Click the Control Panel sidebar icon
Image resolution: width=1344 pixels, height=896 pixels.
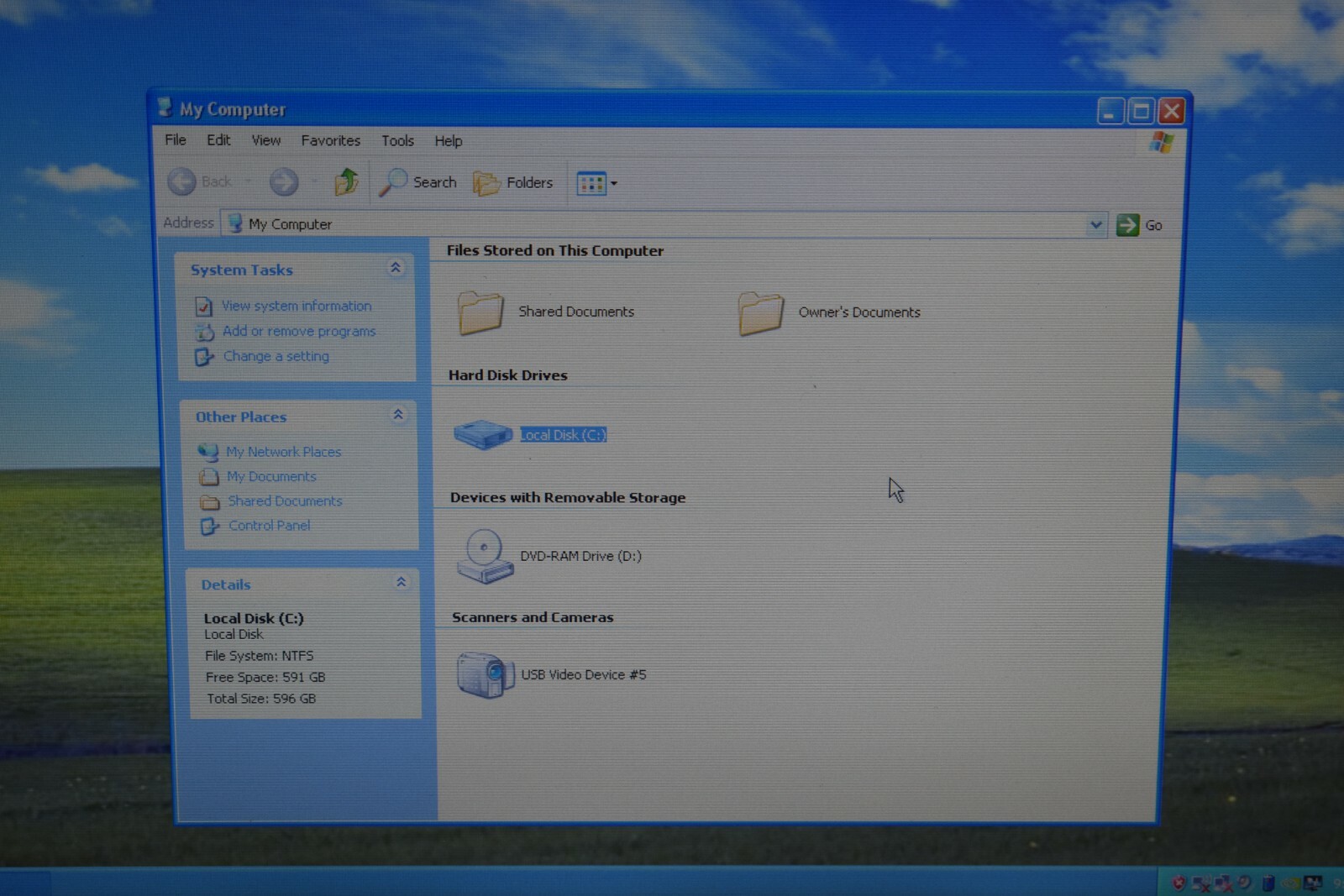209,527
